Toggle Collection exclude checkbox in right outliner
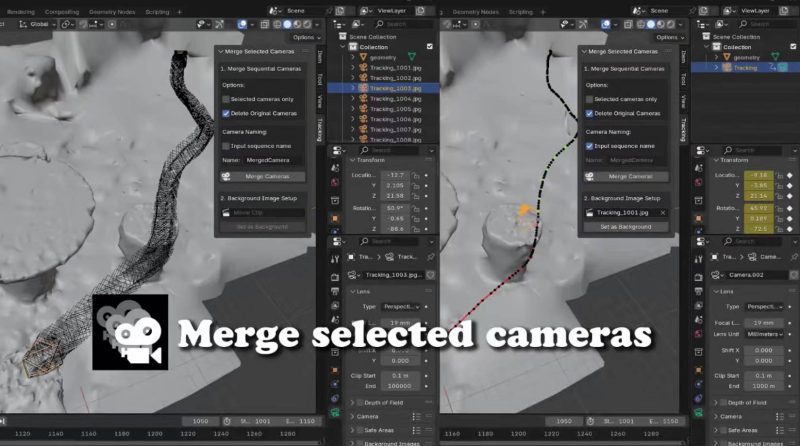 pyautogui.click(x=793, y=46)
